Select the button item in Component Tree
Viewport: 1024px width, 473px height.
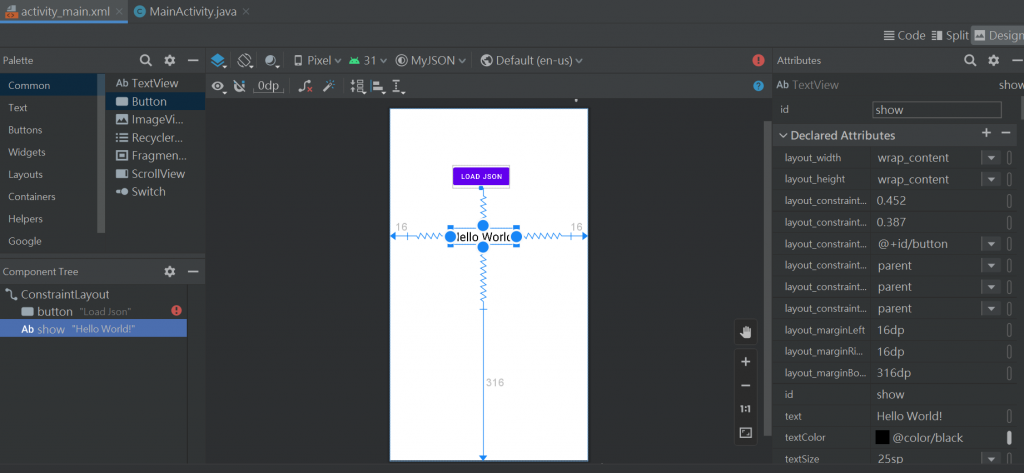click(93, 312)
